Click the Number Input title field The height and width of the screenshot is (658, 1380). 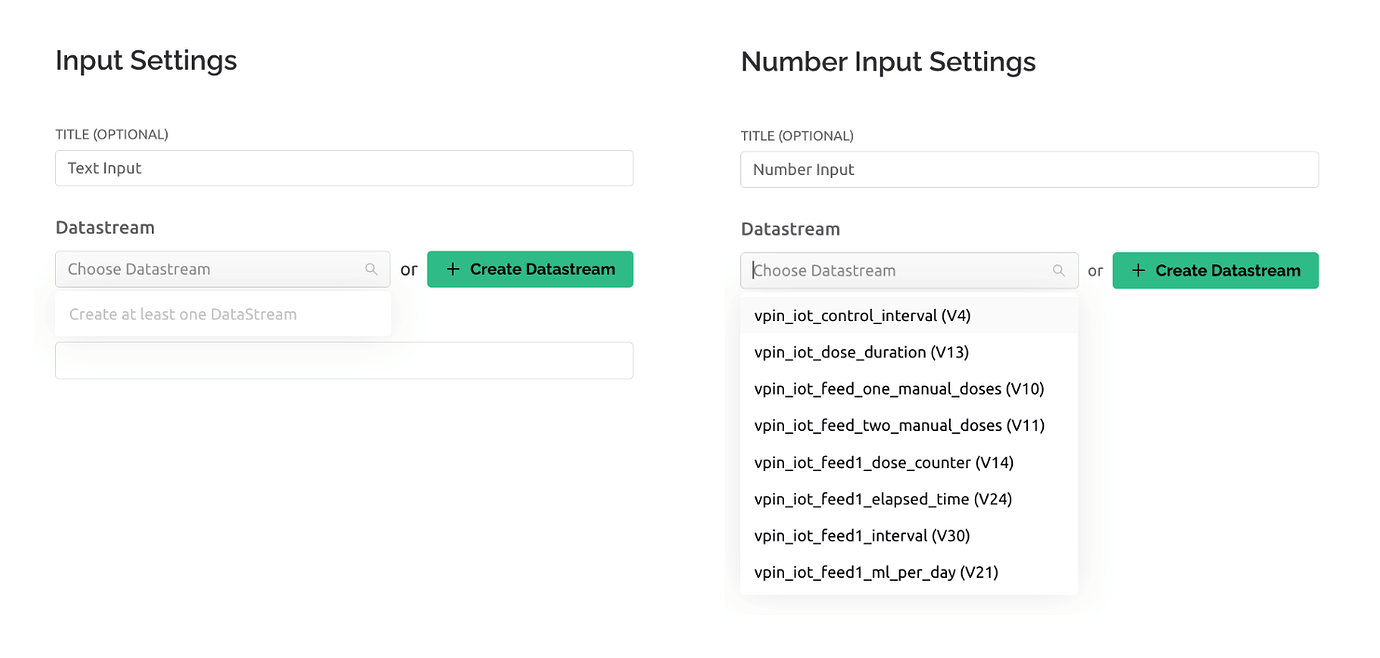click(1030, 169)
